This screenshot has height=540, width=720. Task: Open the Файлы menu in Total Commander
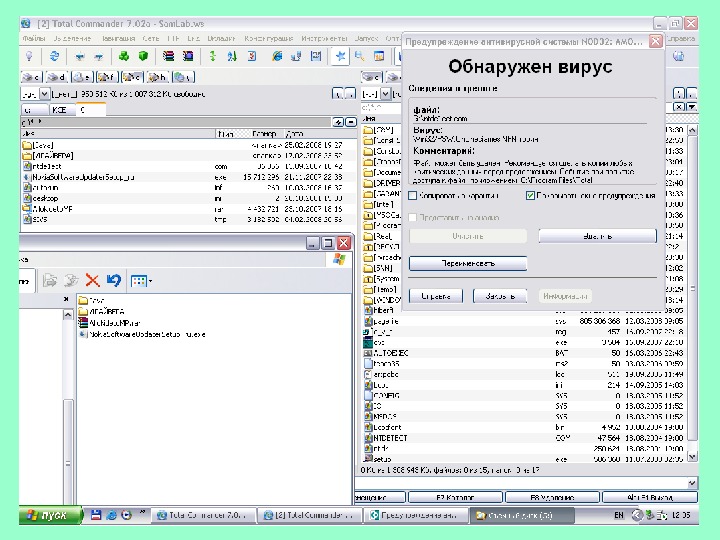[x=35, y=37]
